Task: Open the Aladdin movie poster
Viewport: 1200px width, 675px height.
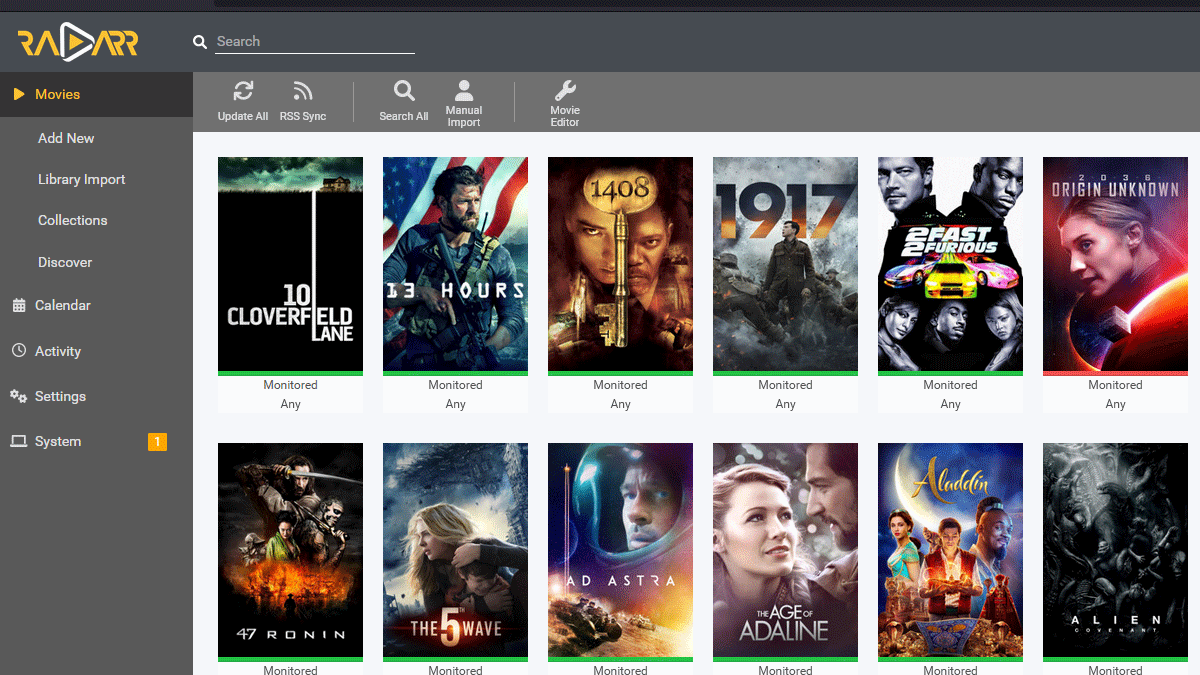Action: pos(950,550)
